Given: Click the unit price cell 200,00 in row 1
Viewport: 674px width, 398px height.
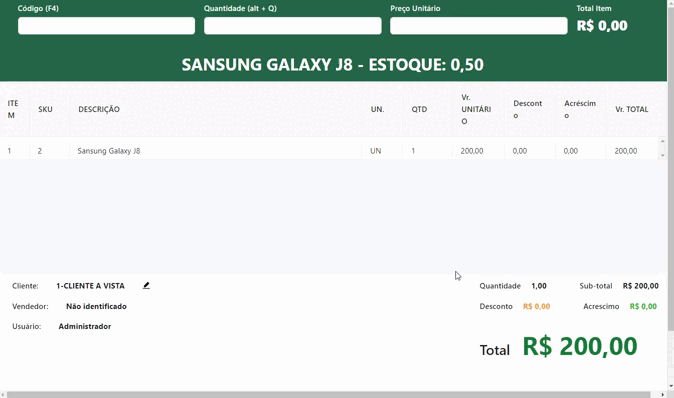Looking at the screenshot, I should [472, 151].
